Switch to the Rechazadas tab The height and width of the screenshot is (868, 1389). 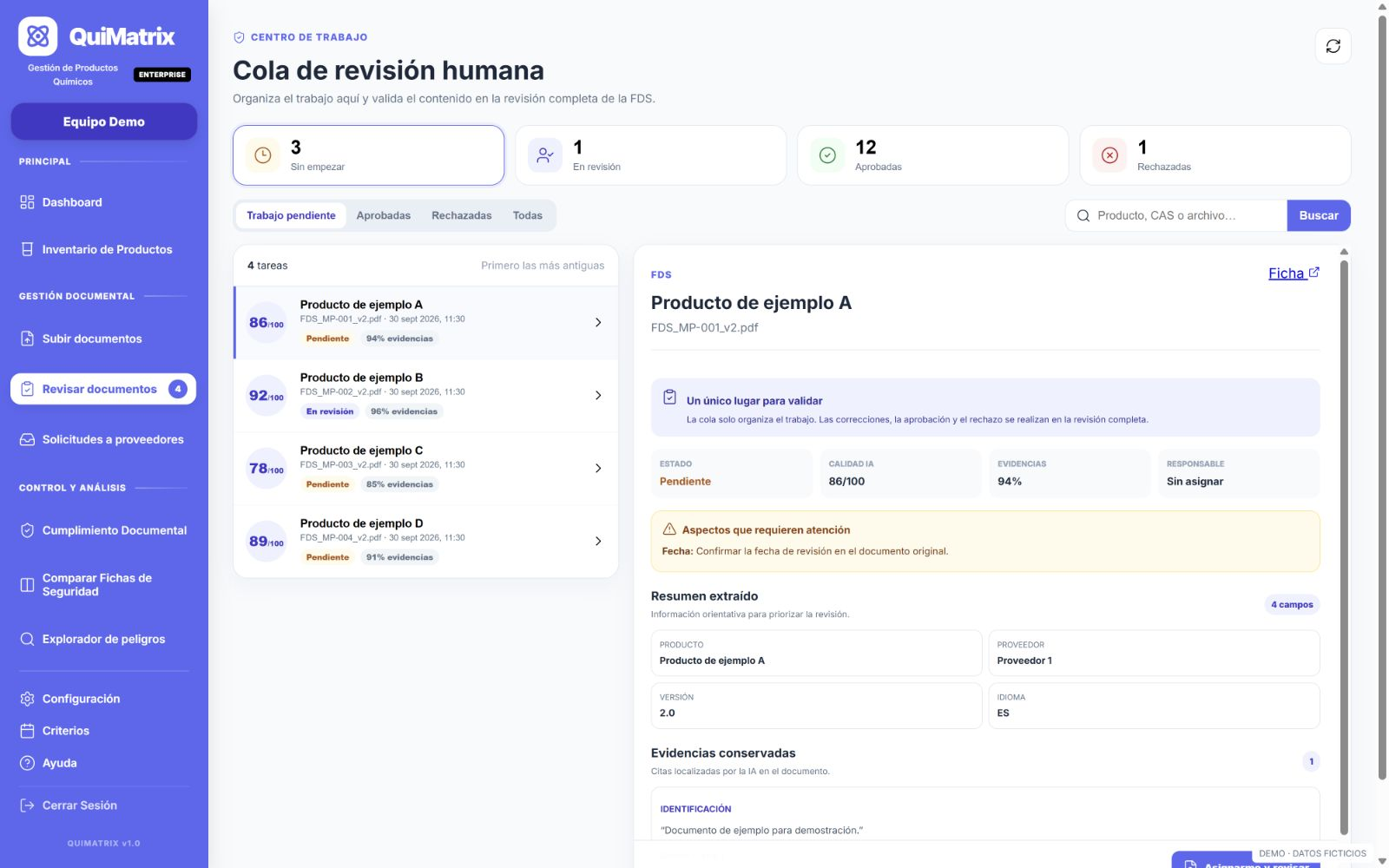pos(462,215)
